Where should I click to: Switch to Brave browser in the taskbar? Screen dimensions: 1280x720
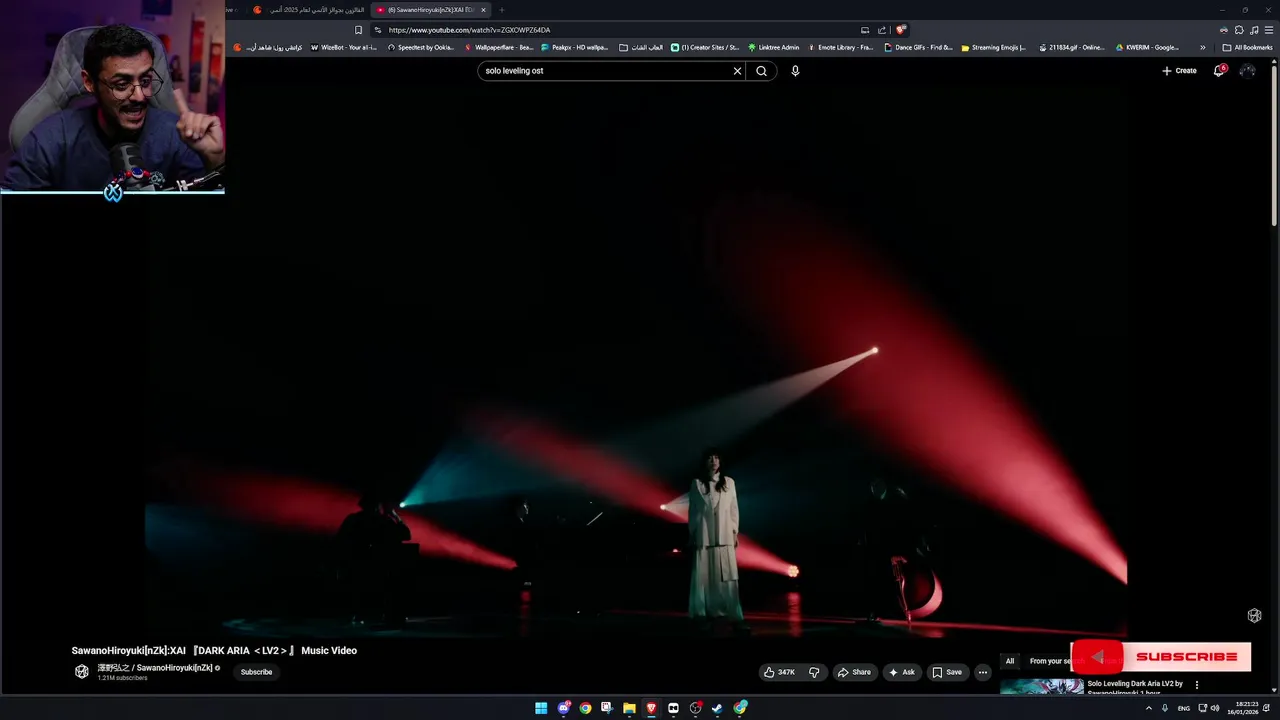tap(651, 708)
